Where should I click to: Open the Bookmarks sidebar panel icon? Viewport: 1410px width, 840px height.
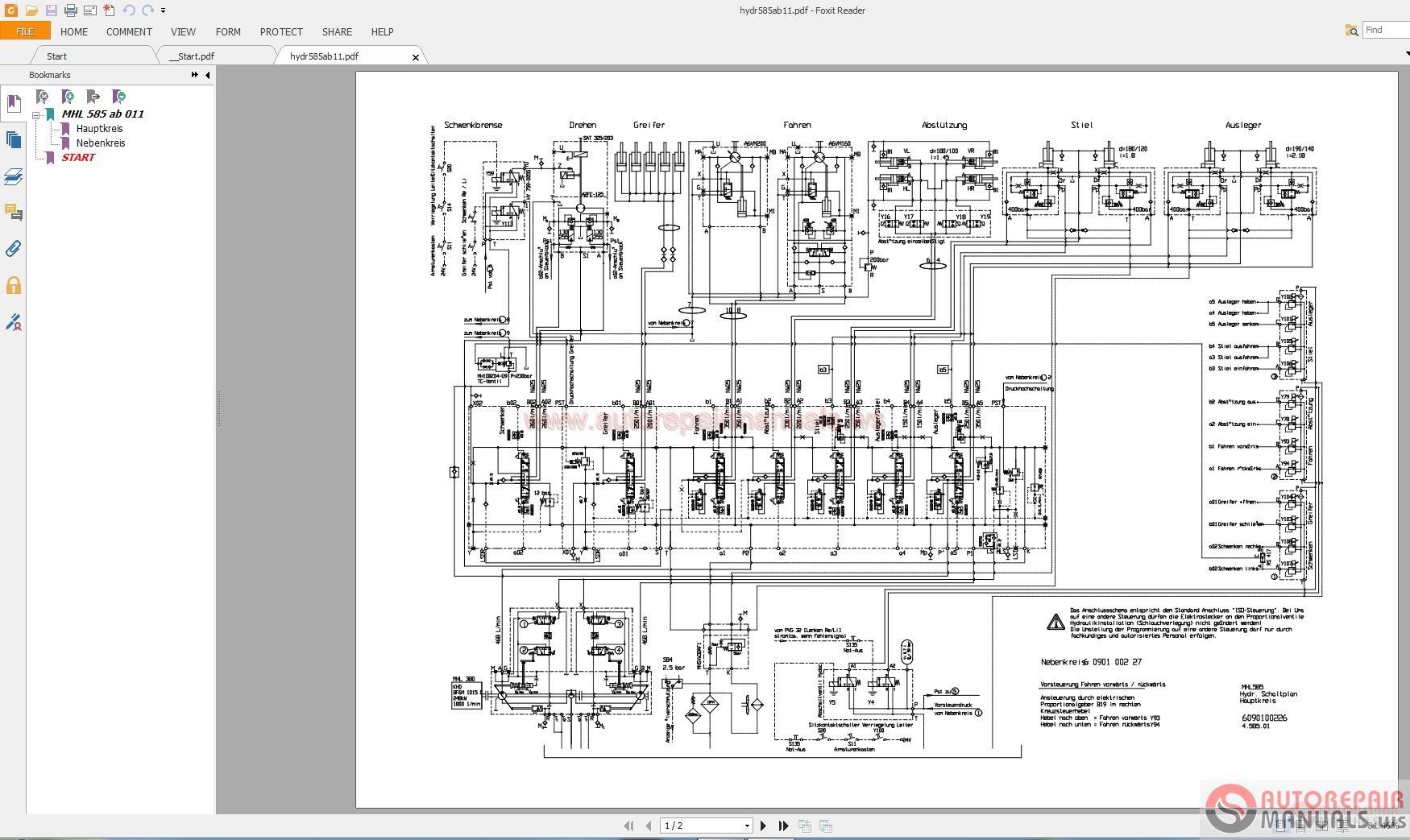coord(13,103)
